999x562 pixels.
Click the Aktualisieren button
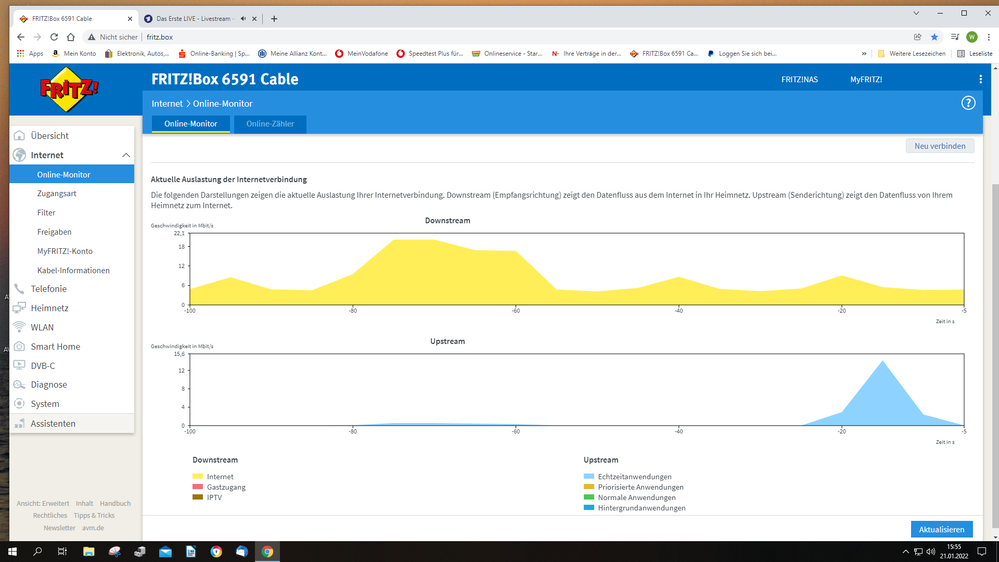(x=941, y=530)
